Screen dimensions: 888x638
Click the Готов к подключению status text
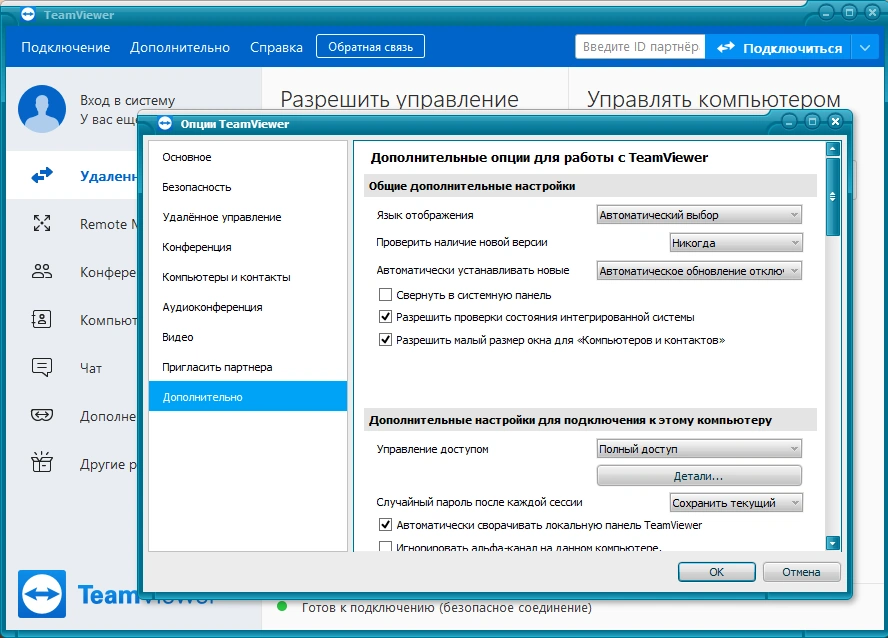pyautogui.click(x=446, y=607)
